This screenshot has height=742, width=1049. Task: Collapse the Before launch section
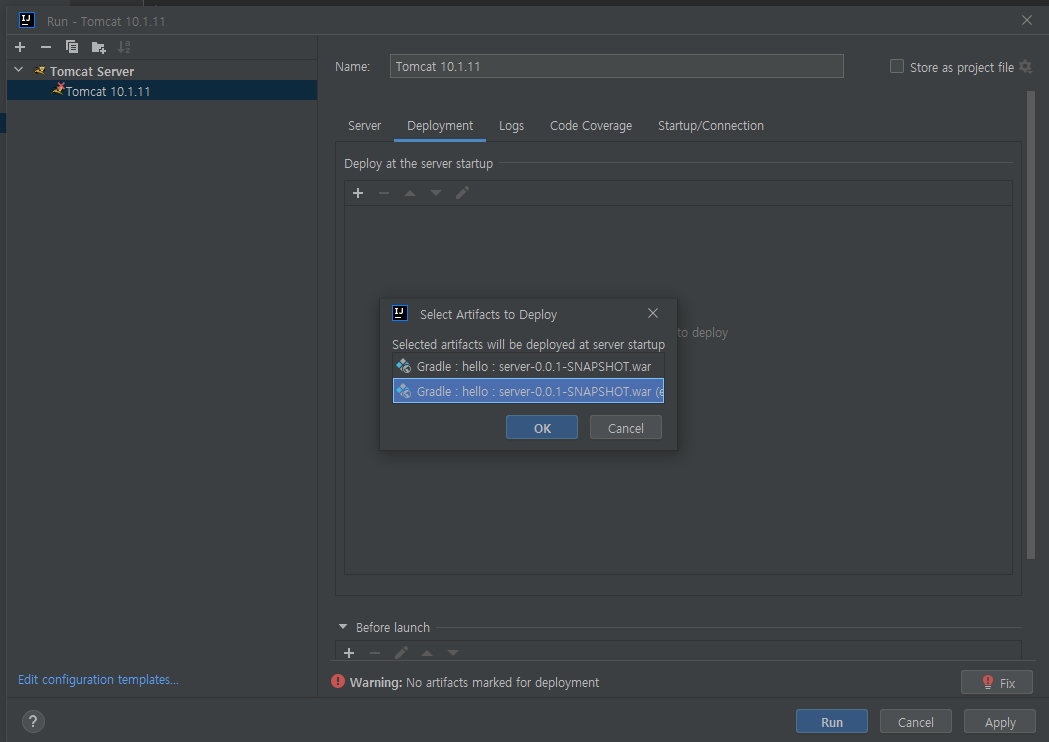coord(343,627)
